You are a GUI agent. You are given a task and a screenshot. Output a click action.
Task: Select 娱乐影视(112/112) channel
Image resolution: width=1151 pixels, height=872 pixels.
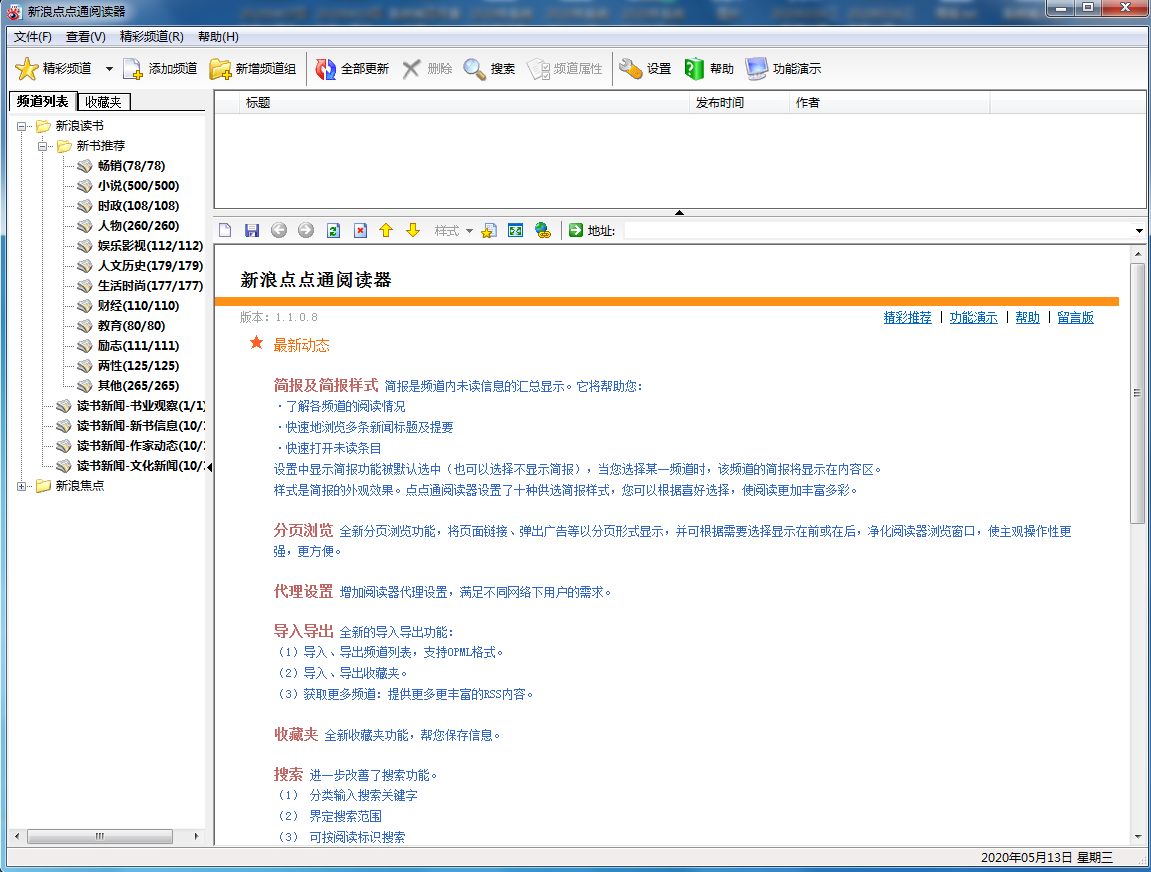(150, 246)
